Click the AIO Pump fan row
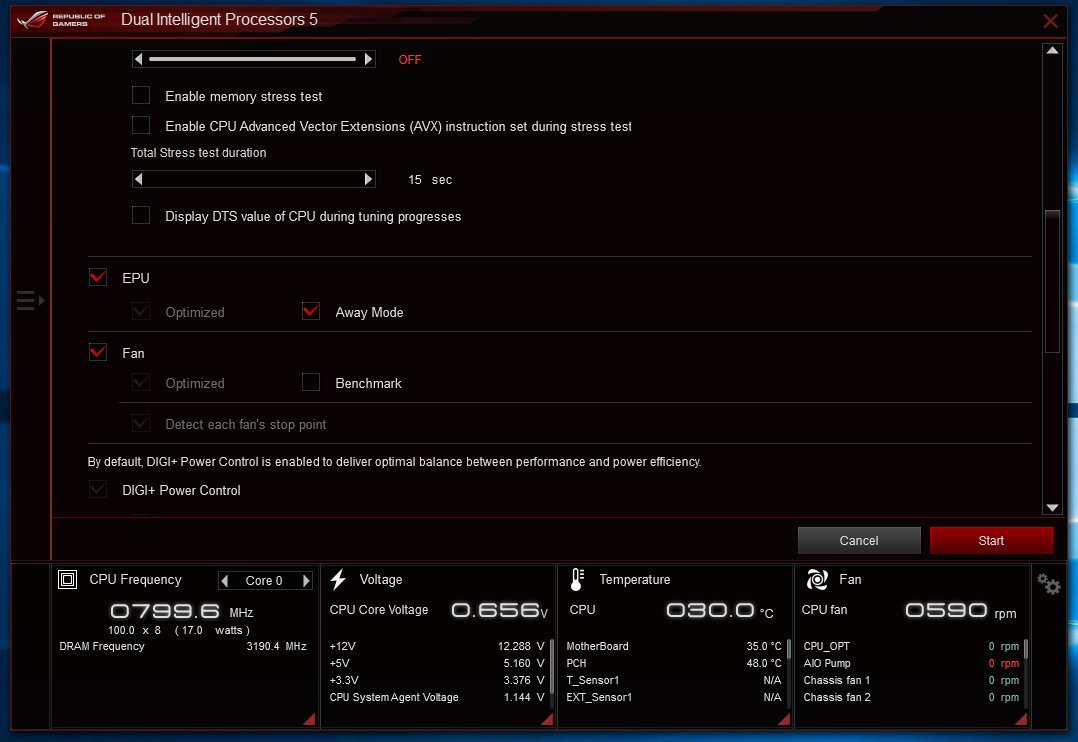 (911, 664)
